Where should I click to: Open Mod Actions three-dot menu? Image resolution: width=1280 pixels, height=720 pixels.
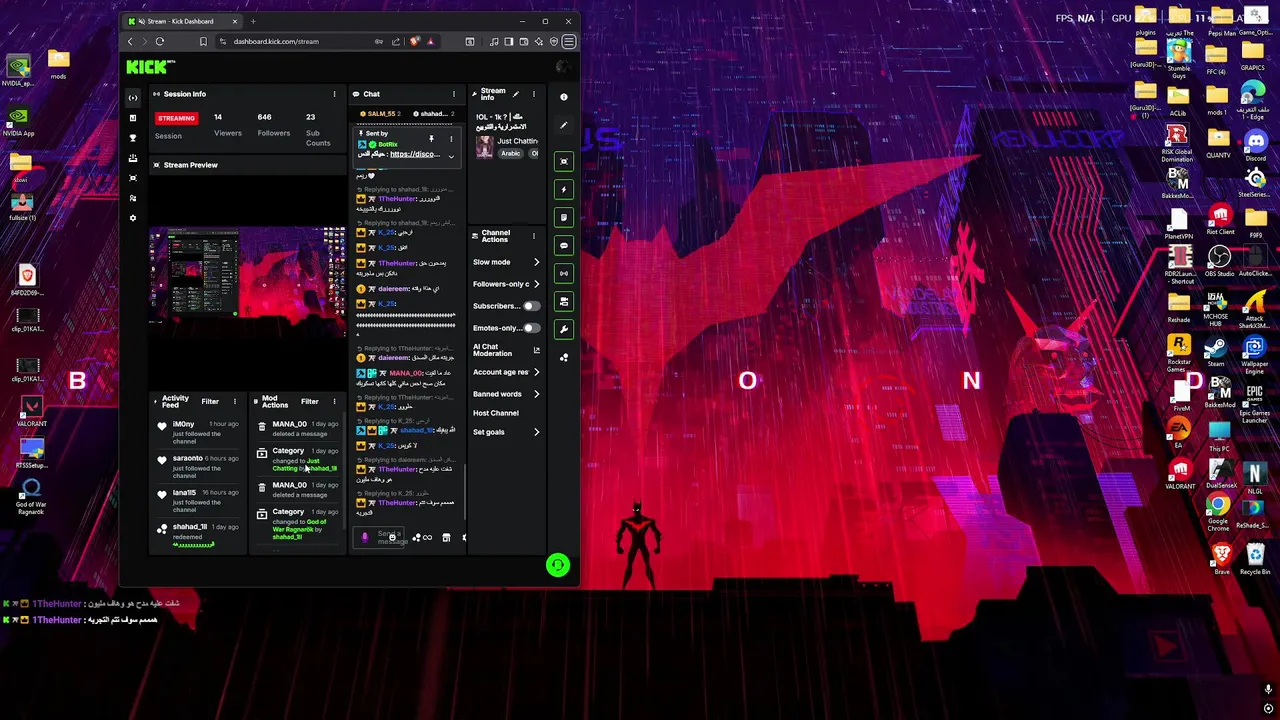(335, 402)
